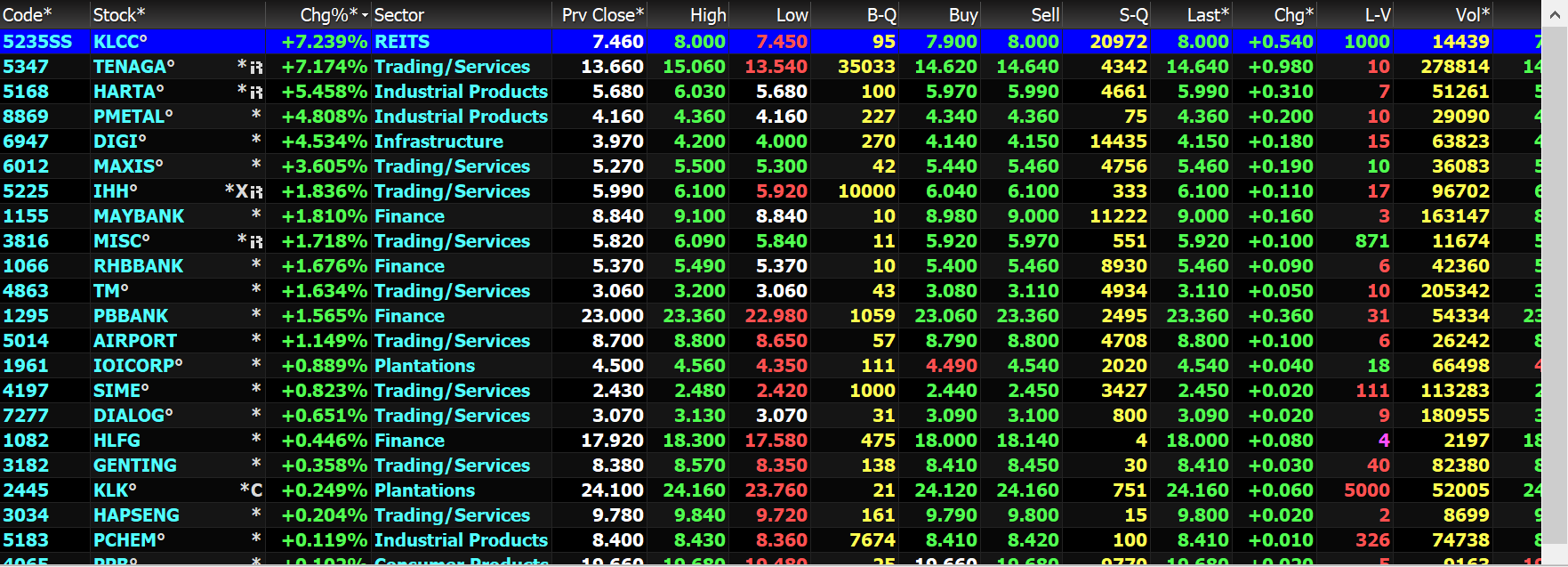The height and width of the screenshot is (567, 1568).
Task: Click the X marker in IHH row
Action: [241, 191]
